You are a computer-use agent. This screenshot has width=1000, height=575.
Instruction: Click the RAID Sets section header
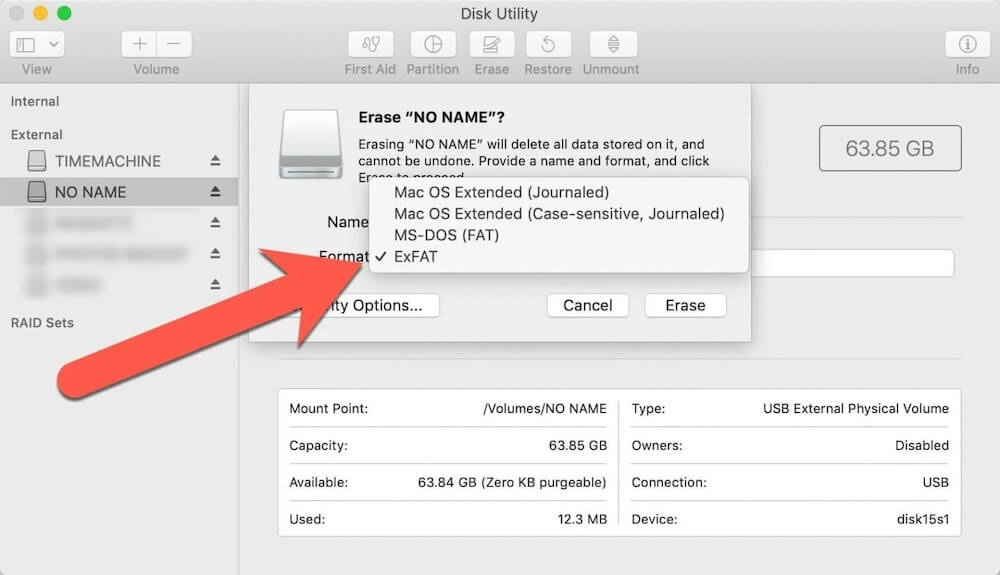click(42, 323)
